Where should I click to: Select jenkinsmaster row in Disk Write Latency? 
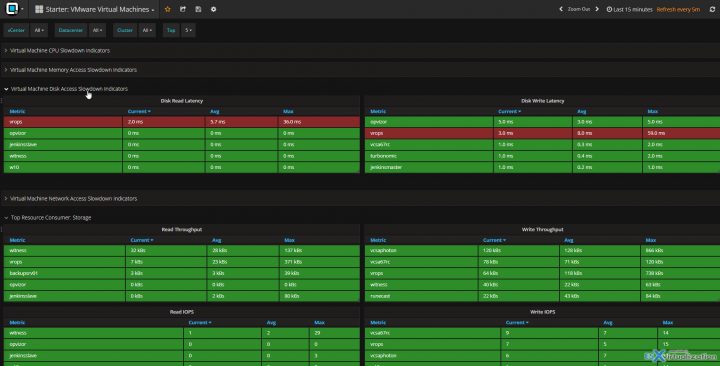tap(542, 167)
